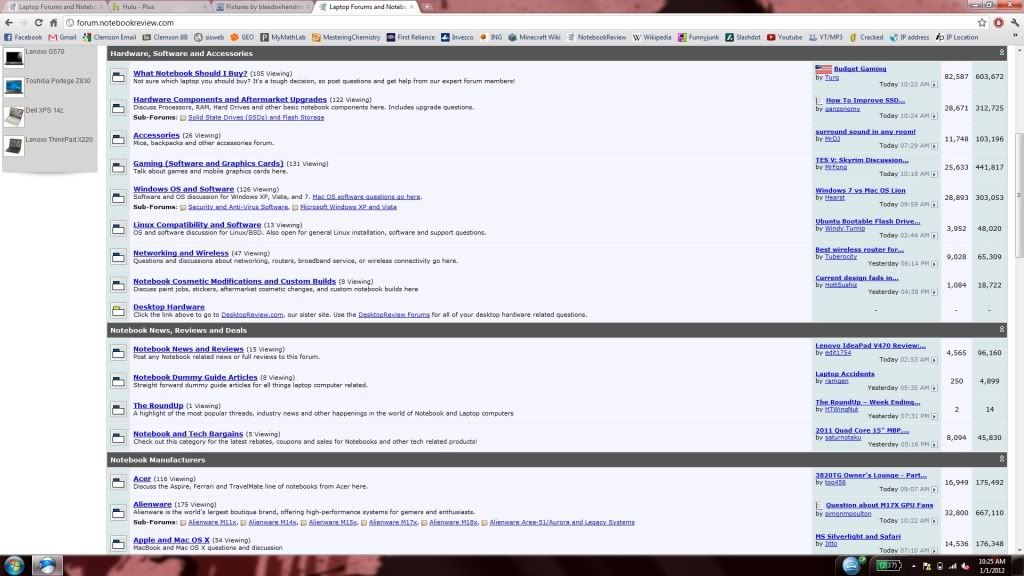Open last post 'Windows 7 vs Mac OS Lion'
This screenshot has width=1024, height=576.
pyautogui.click(x=860, y=190)
